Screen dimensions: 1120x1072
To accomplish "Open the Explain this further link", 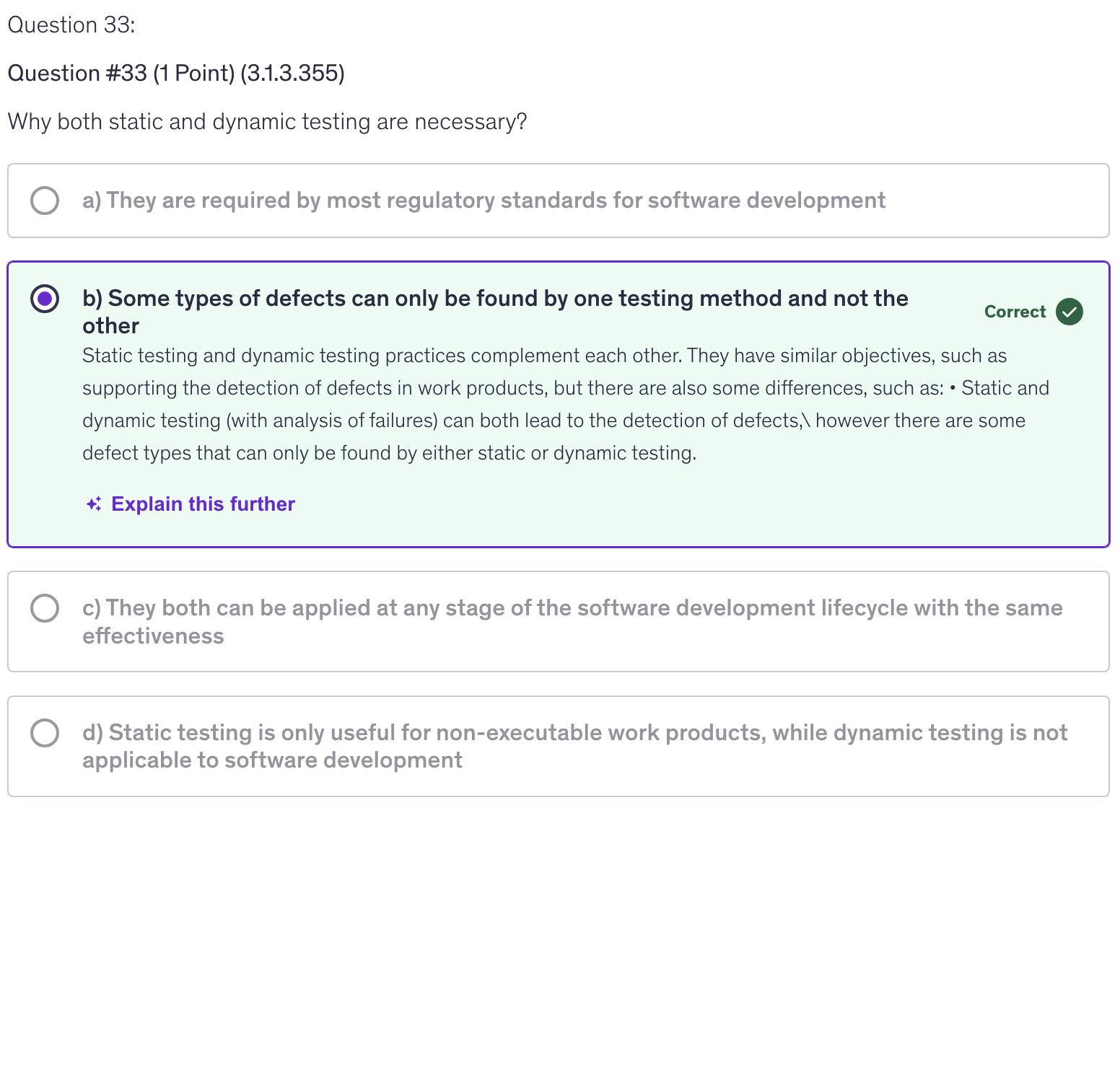I will 203,504.
